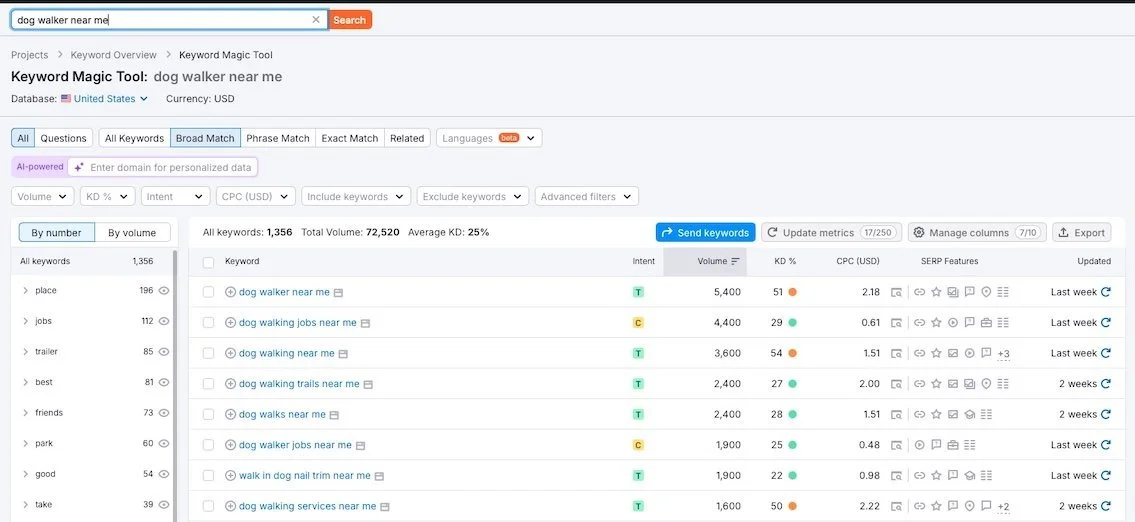Add 'dog walker near me' with plus icon
Image resolution: width=1135 pixels, height=522 pixels.
point(230,292)
